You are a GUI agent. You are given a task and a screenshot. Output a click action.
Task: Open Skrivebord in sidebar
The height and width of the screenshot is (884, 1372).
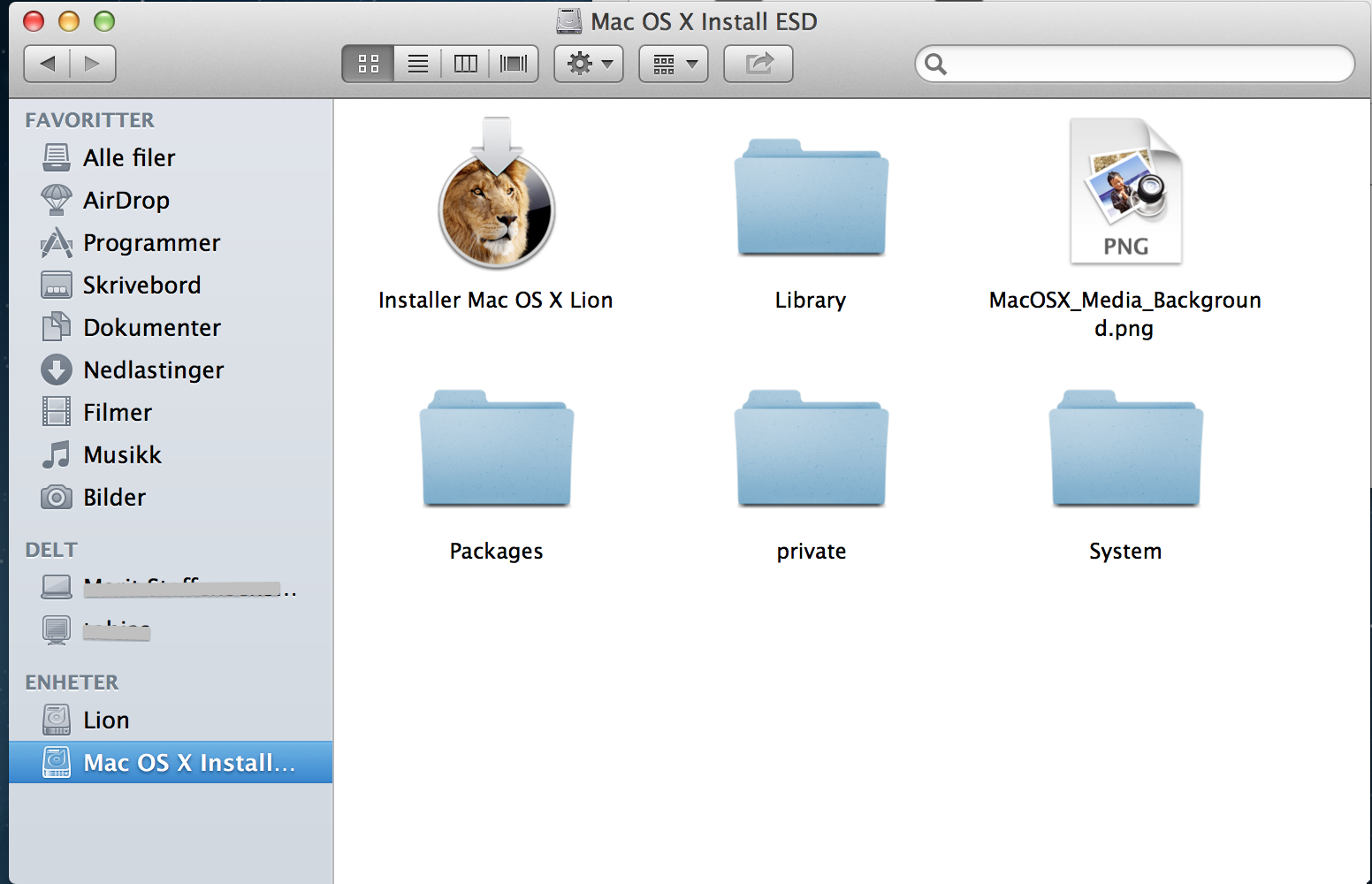pos(171,285)
